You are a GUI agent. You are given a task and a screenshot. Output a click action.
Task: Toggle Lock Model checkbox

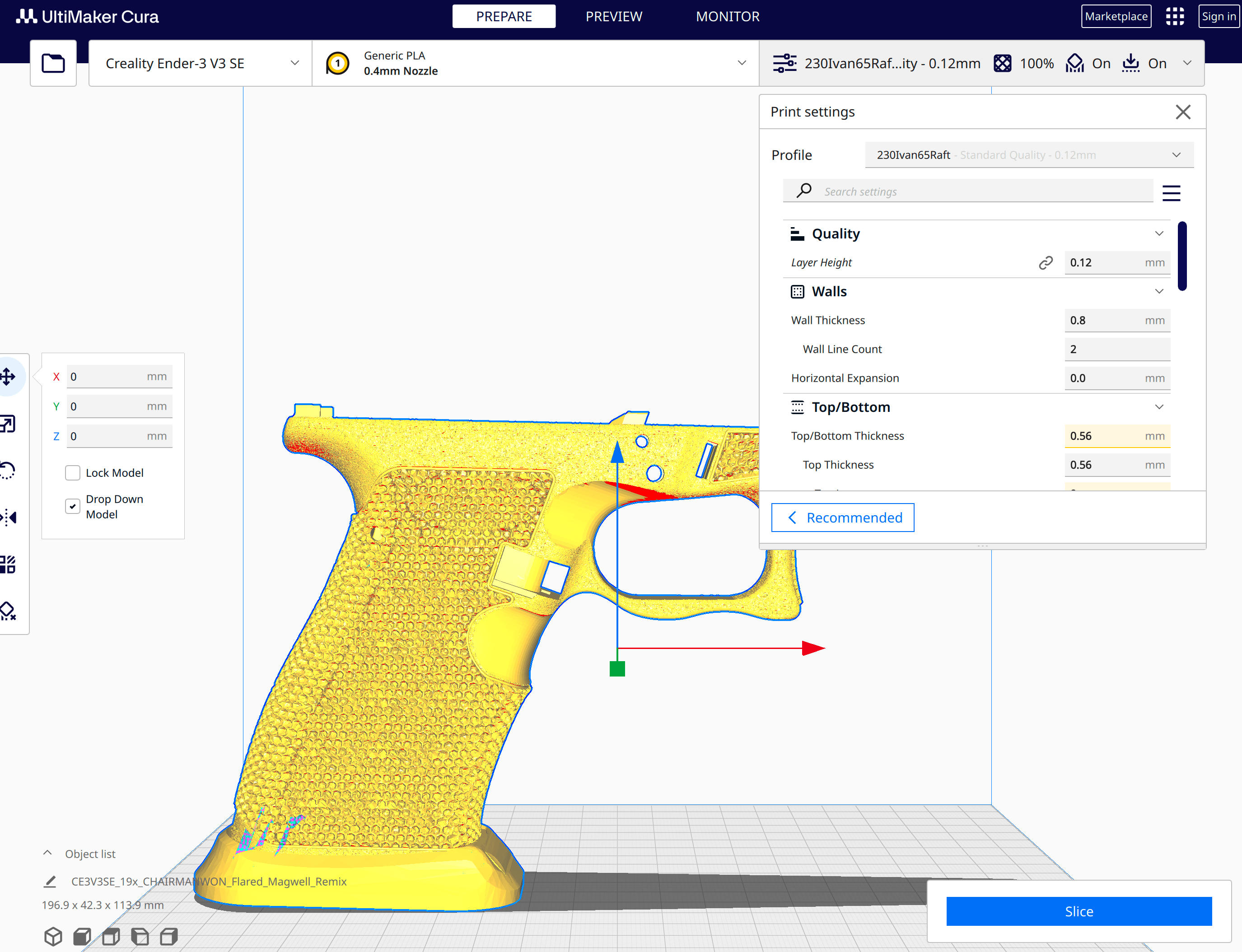coord(73,472)
